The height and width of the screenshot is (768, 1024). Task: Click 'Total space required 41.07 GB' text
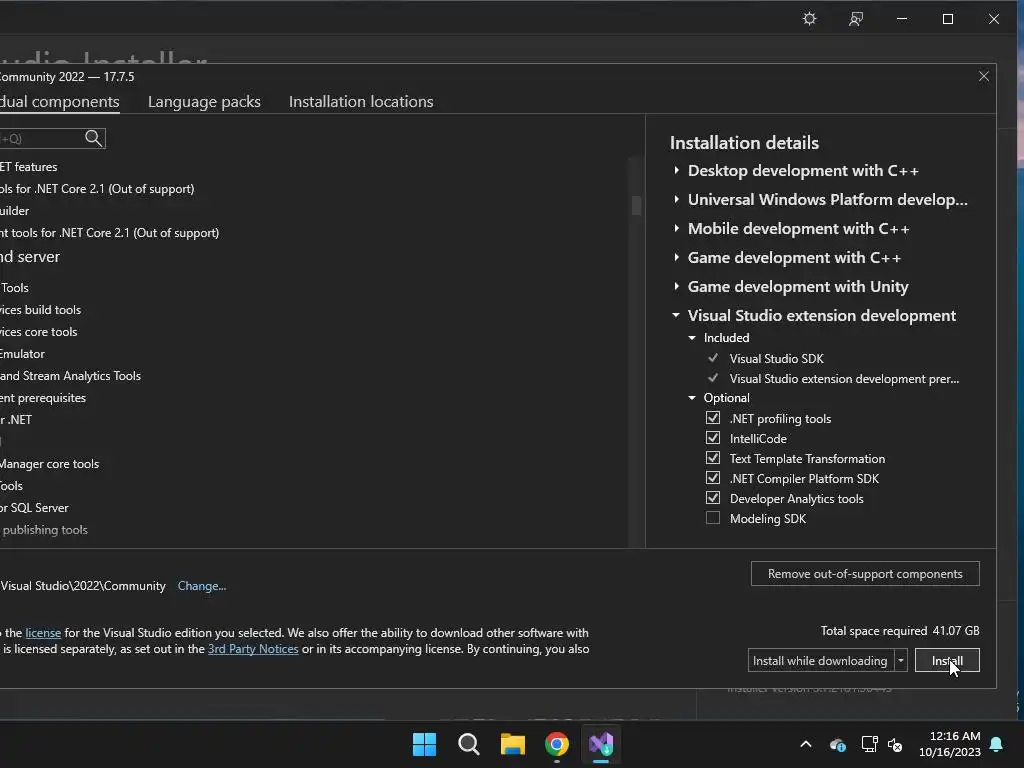900,630
